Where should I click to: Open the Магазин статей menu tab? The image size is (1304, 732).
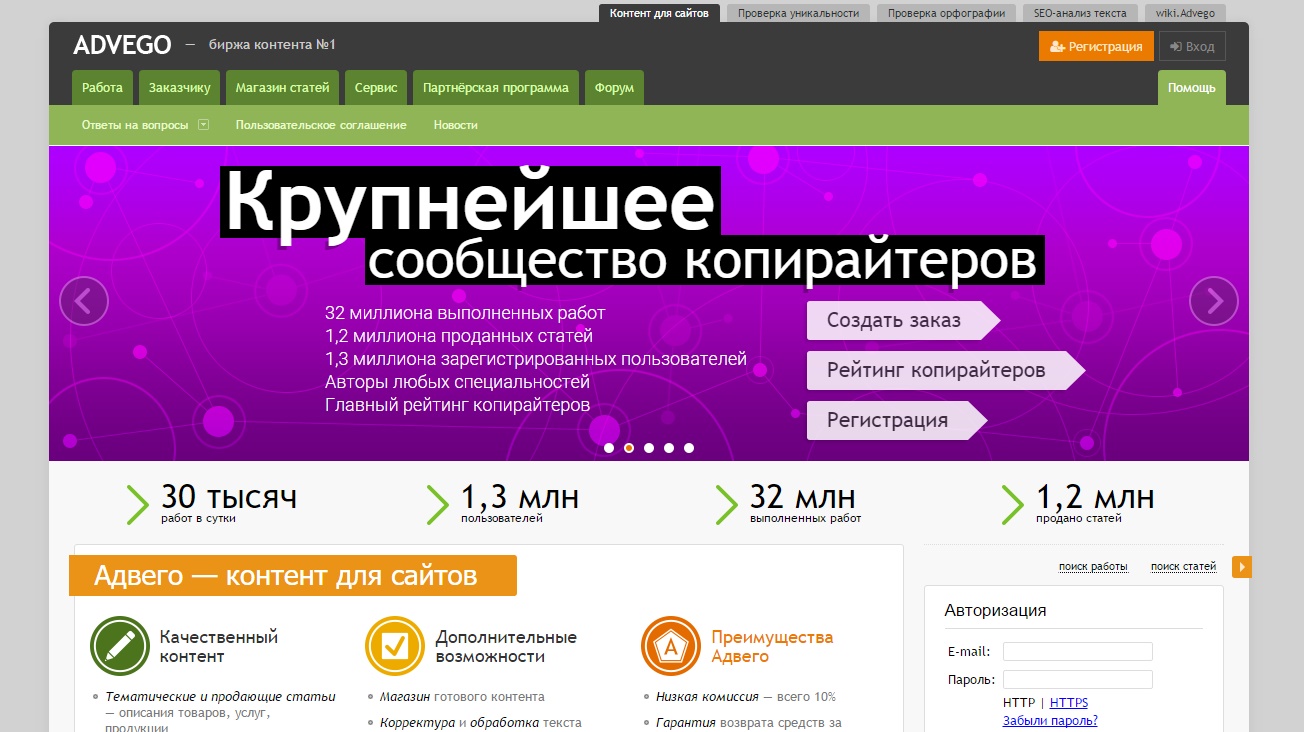[282, 88]
